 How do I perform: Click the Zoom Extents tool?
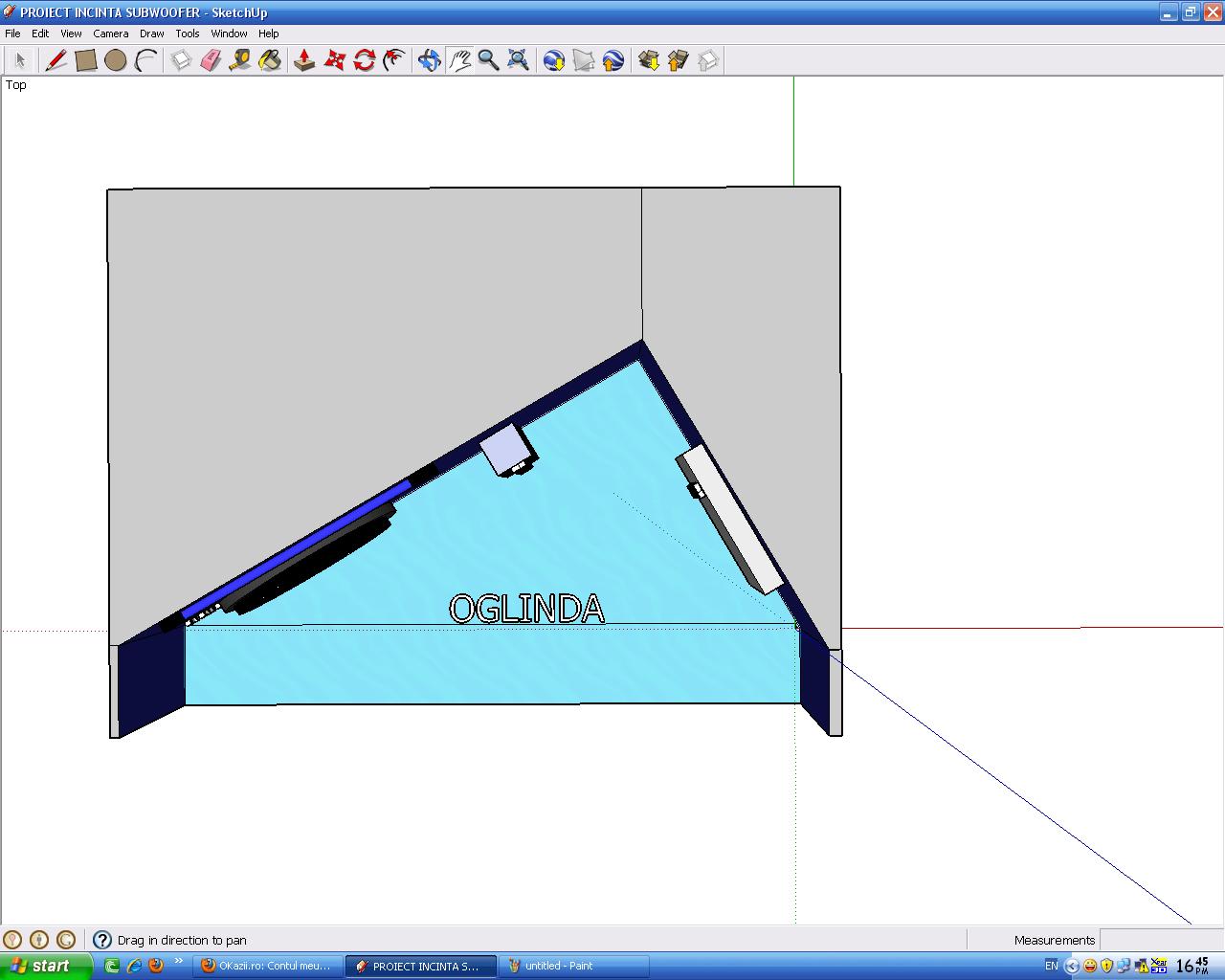point(518,60)
